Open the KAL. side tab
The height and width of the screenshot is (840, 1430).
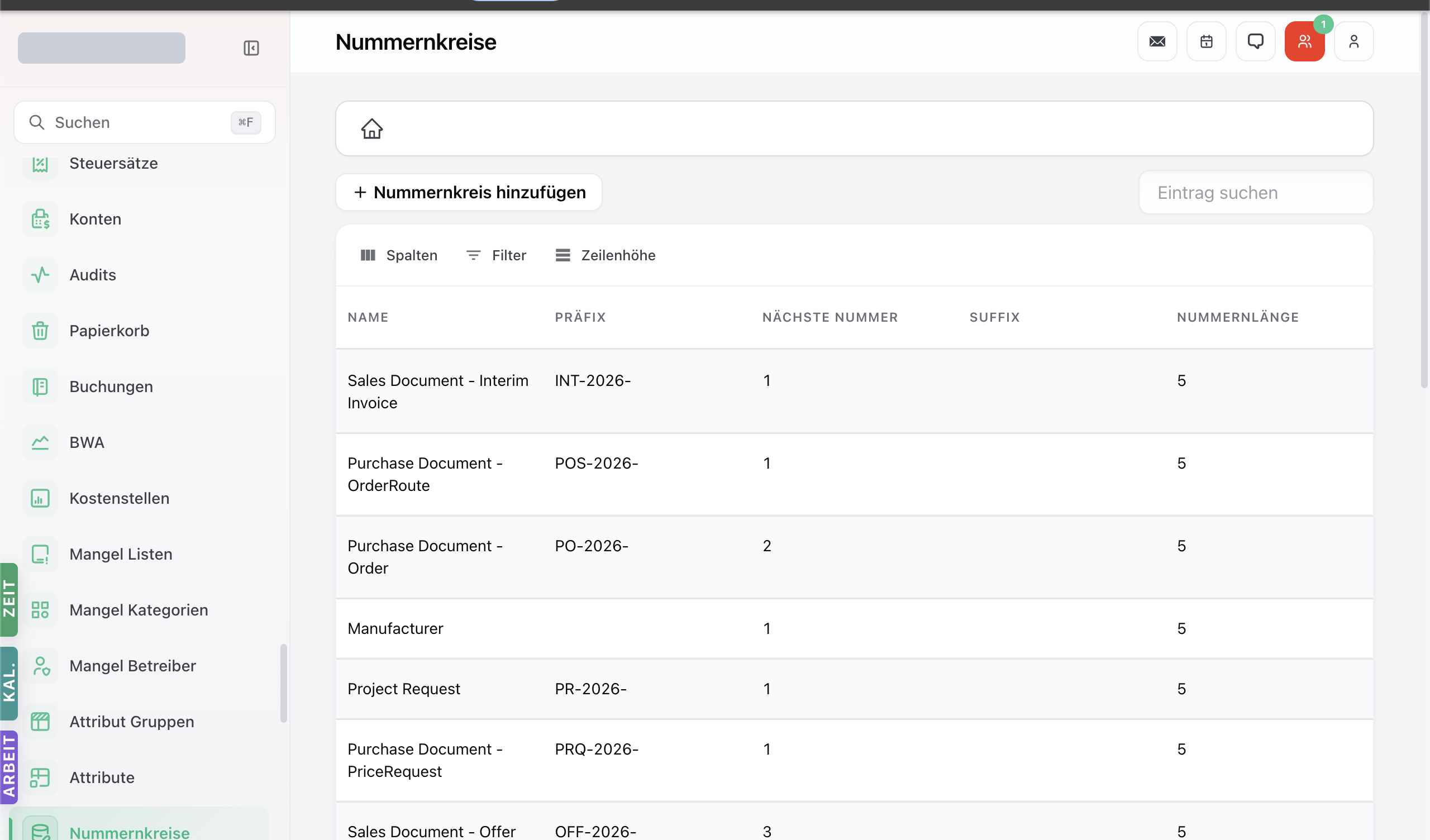(x=9, y=684)
